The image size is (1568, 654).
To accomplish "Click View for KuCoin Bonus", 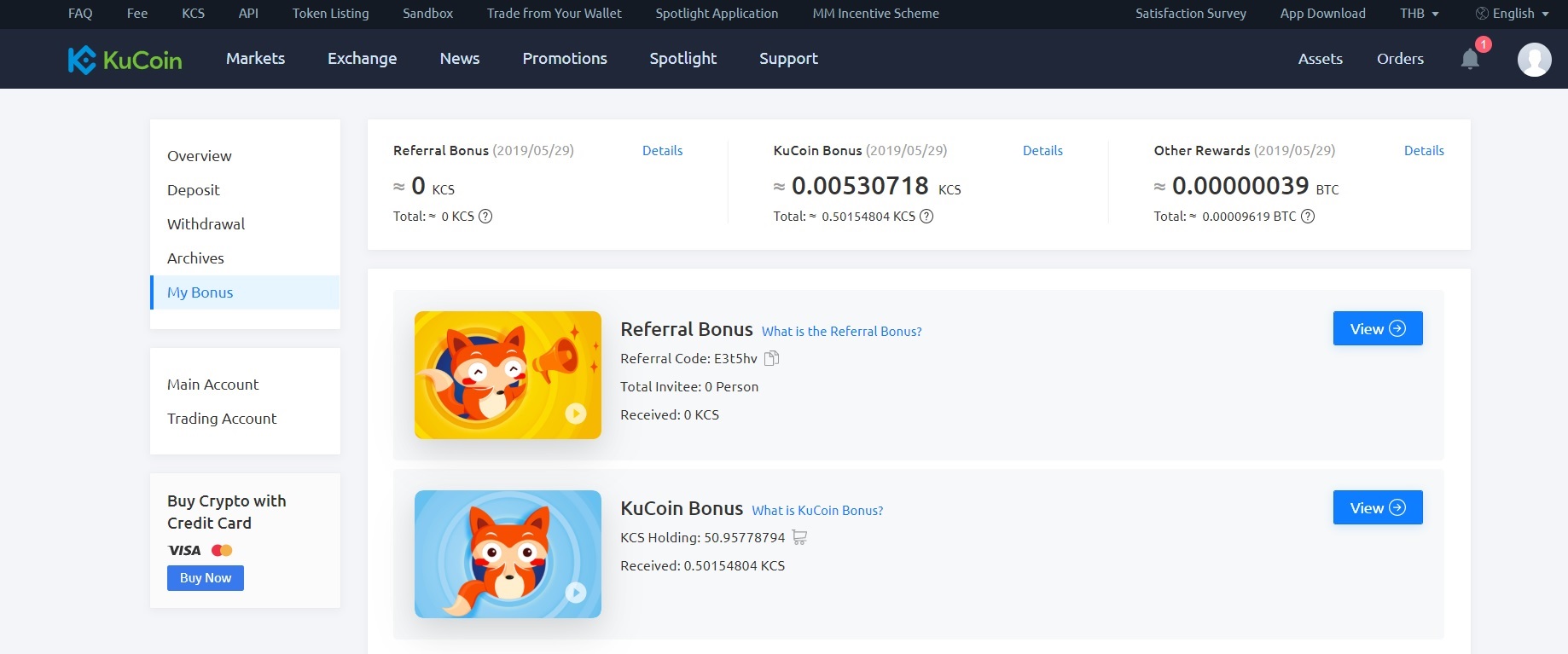I will point(1378,507).
